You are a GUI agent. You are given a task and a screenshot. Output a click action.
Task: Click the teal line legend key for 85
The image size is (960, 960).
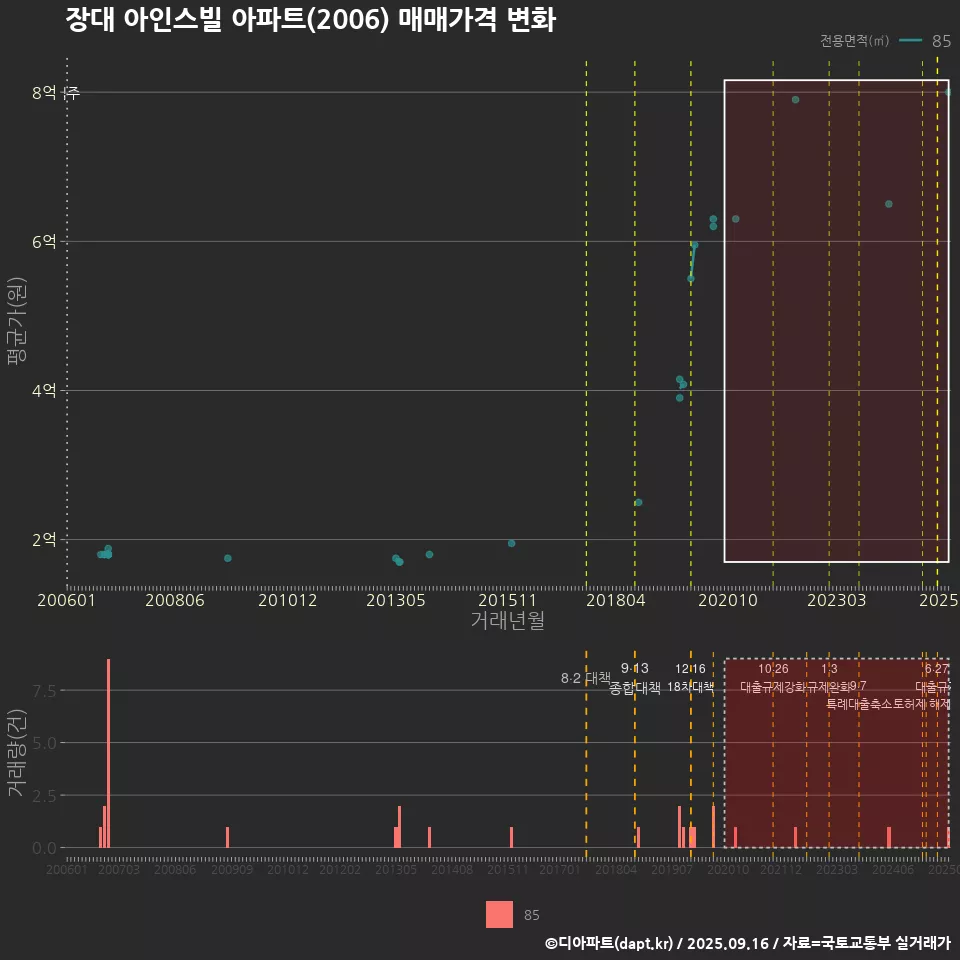pyautogui.click(x=910, y=40)
